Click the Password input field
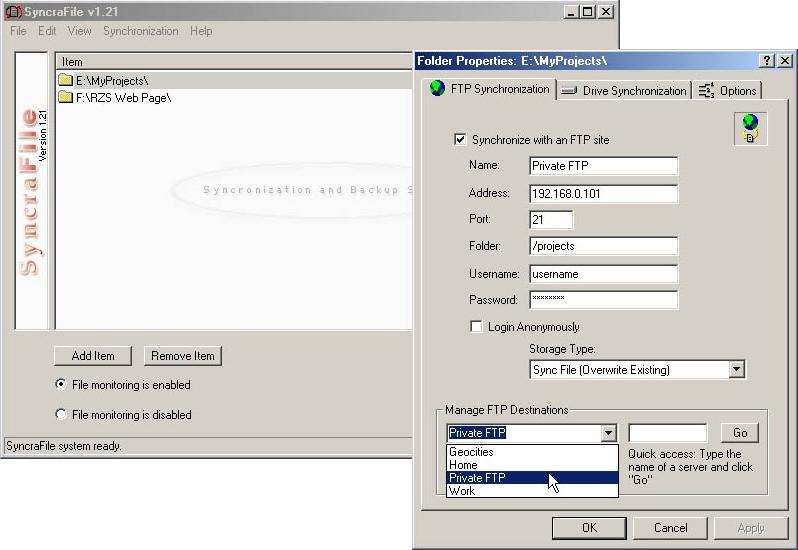This screenshot has height=550, width=798. [604, 300]
